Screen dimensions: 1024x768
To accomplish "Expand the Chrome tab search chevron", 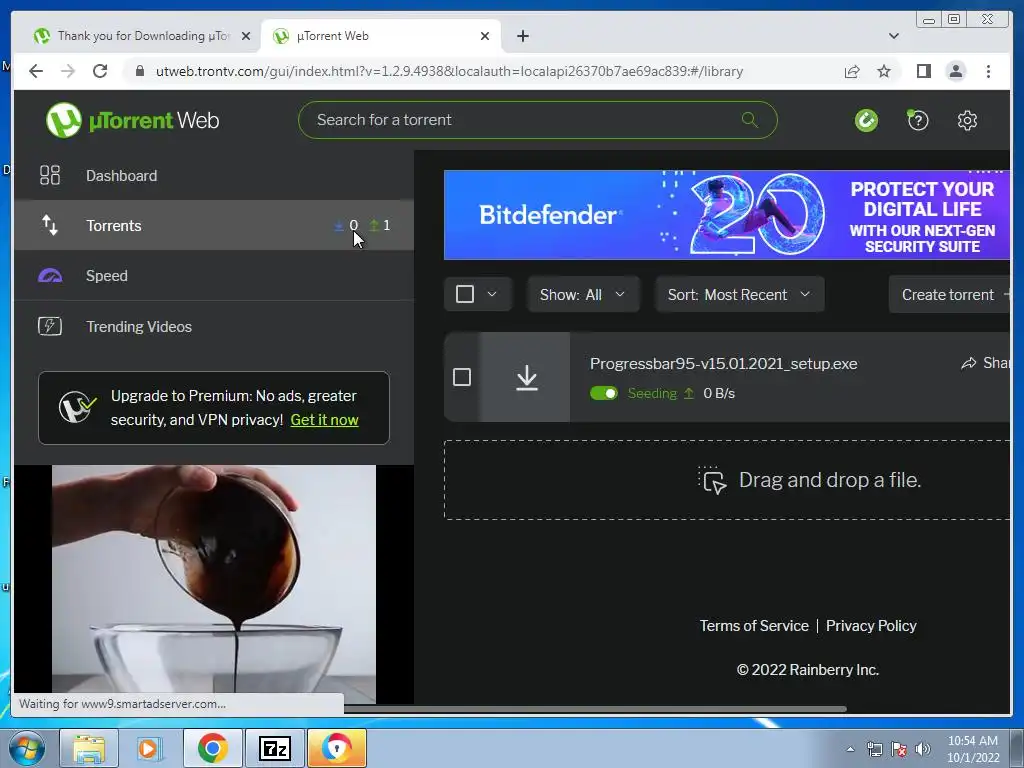I will pos(893,36).
